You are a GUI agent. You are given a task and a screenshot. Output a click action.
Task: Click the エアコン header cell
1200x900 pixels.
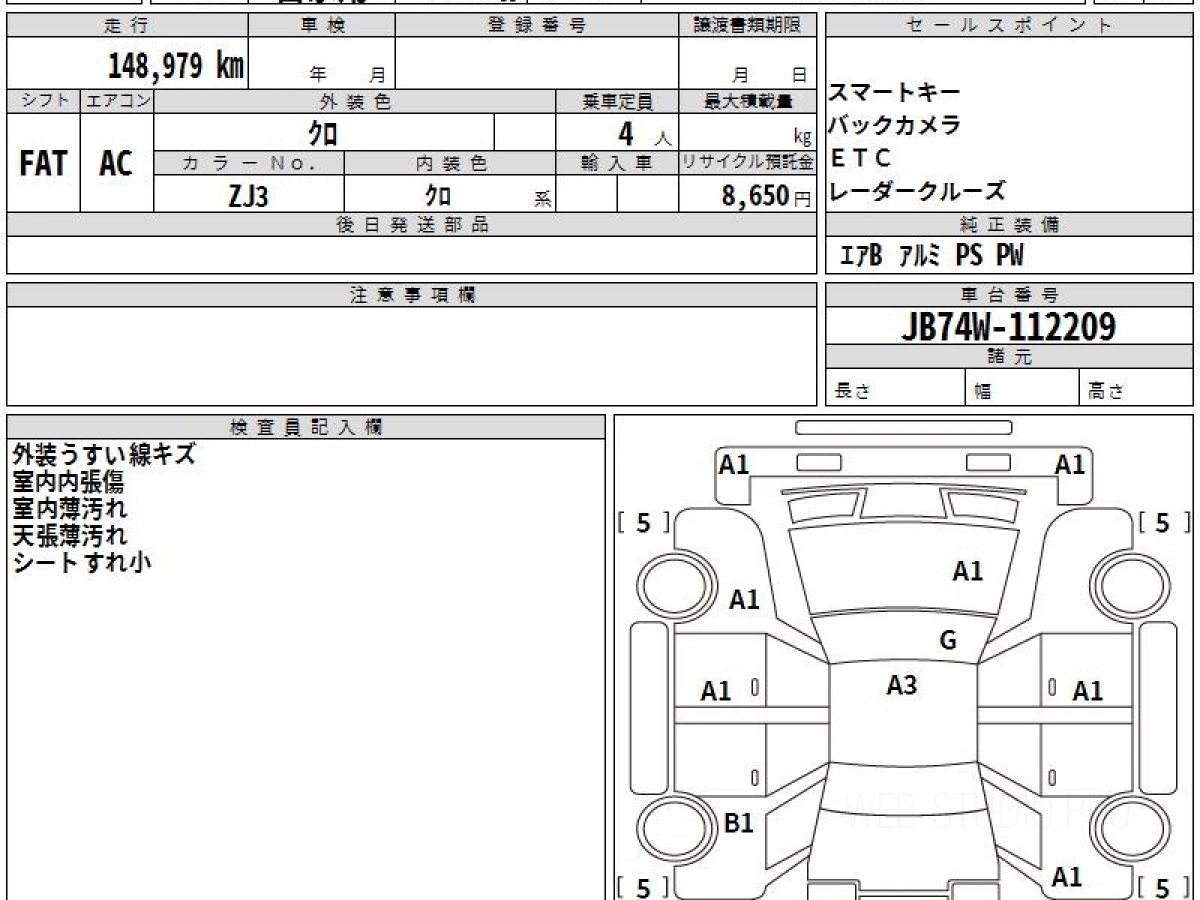pos(117,101)
